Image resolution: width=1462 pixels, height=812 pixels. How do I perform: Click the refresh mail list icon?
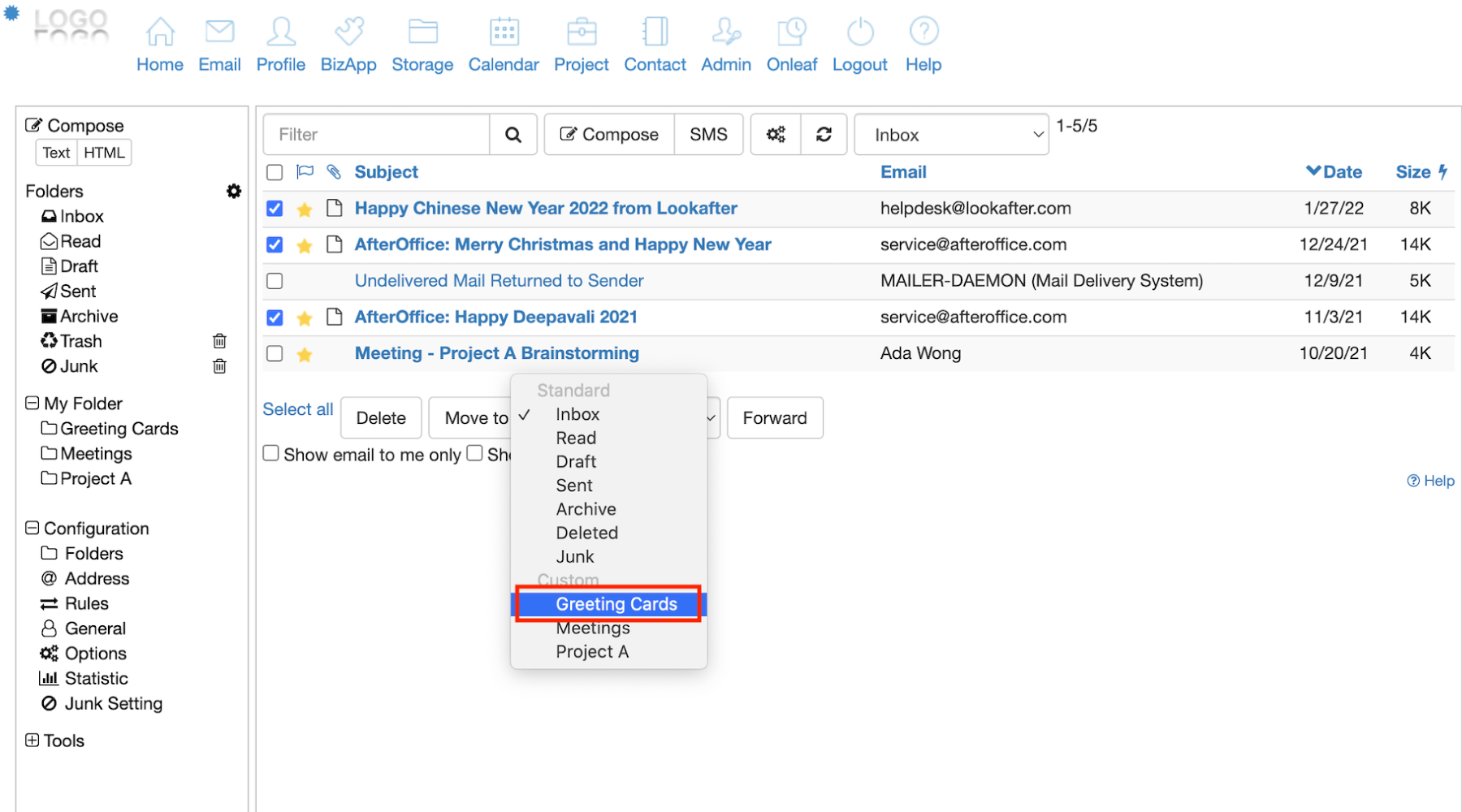pos(824,135)
